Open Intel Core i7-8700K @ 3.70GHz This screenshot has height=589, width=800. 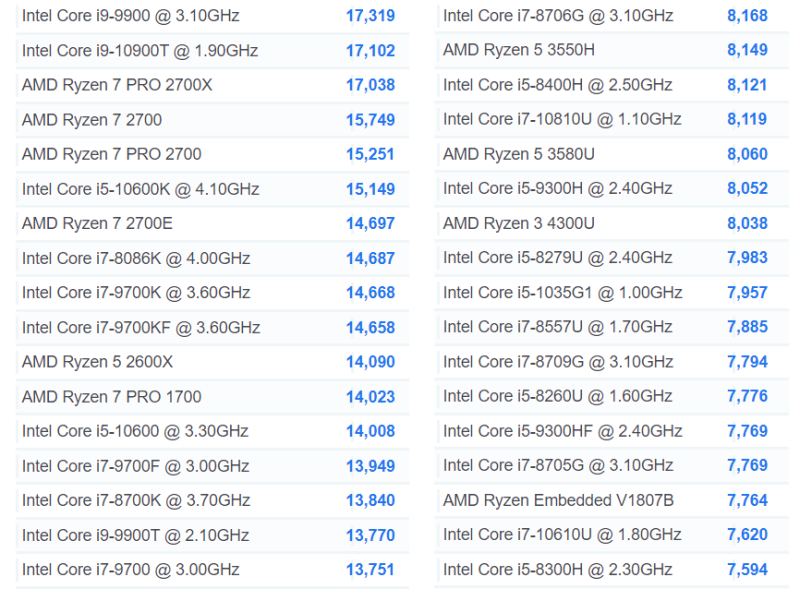click(136, 500)
